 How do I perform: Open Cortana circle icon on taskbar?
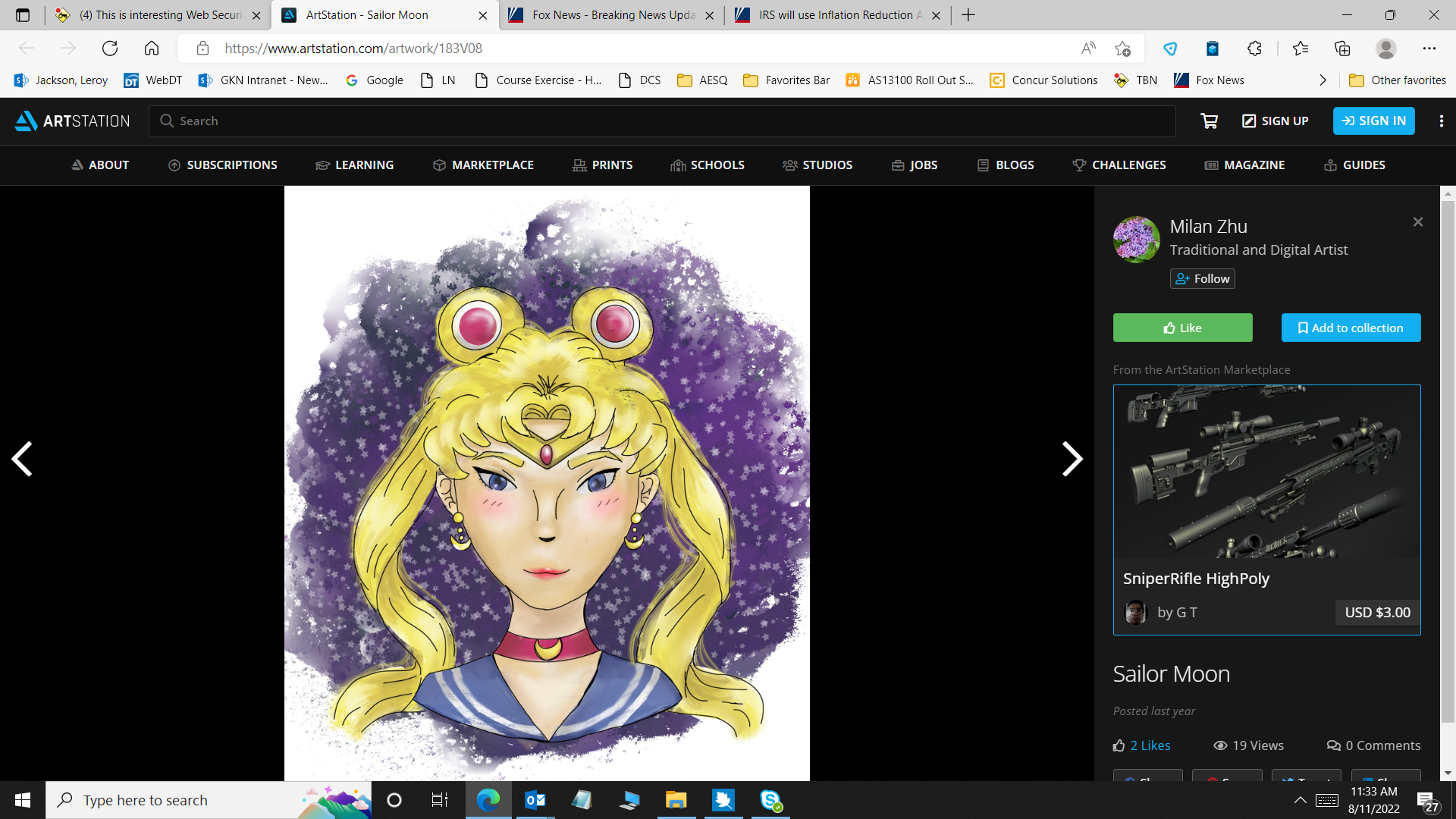click(x=394, y=800)
